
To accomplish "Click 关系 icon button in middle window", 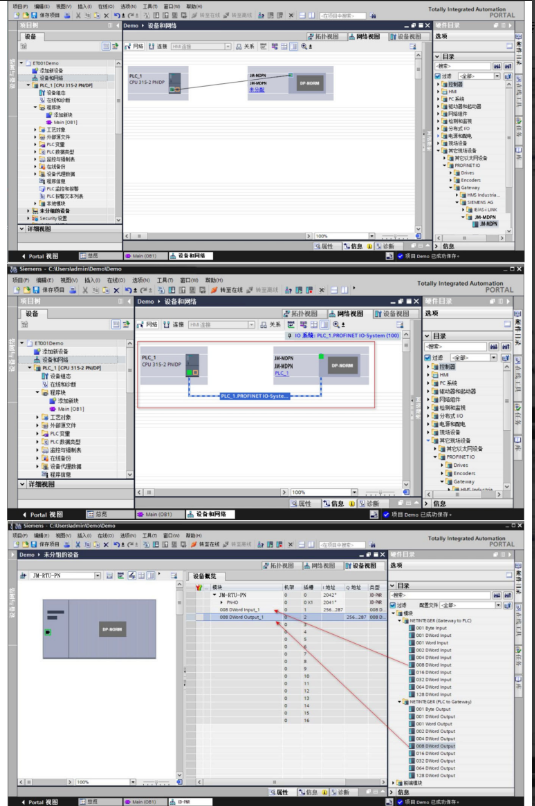I will tap(270, 324).
